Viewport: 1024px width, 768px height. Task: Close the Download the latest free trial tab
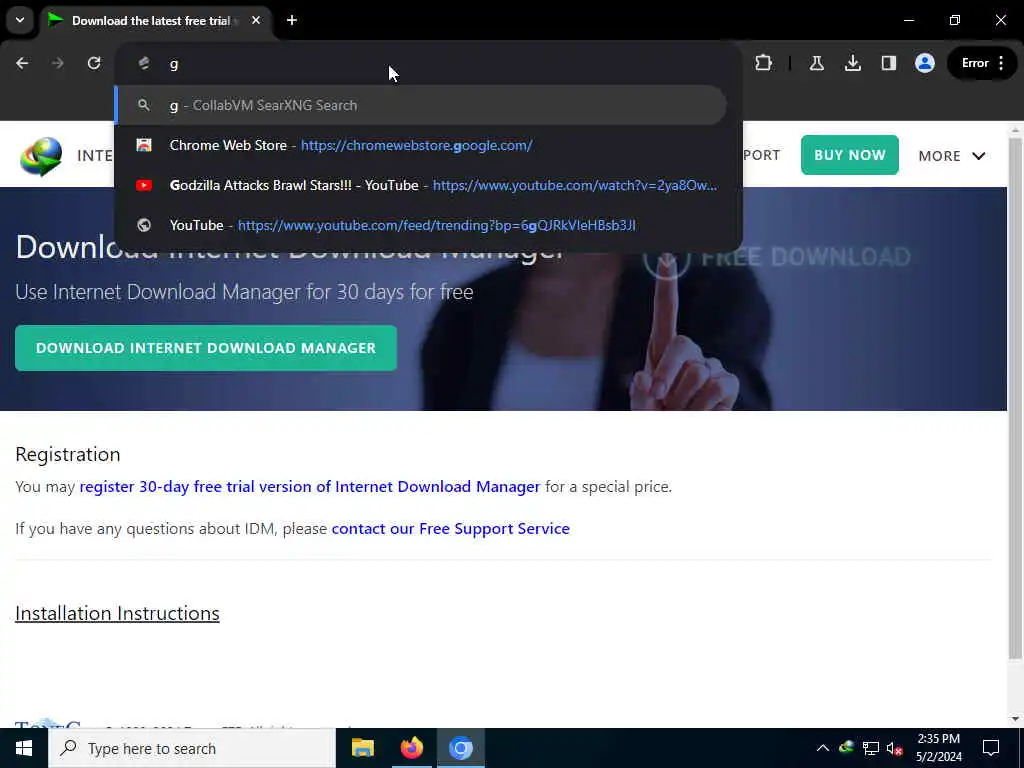click(x=256, y=20)
